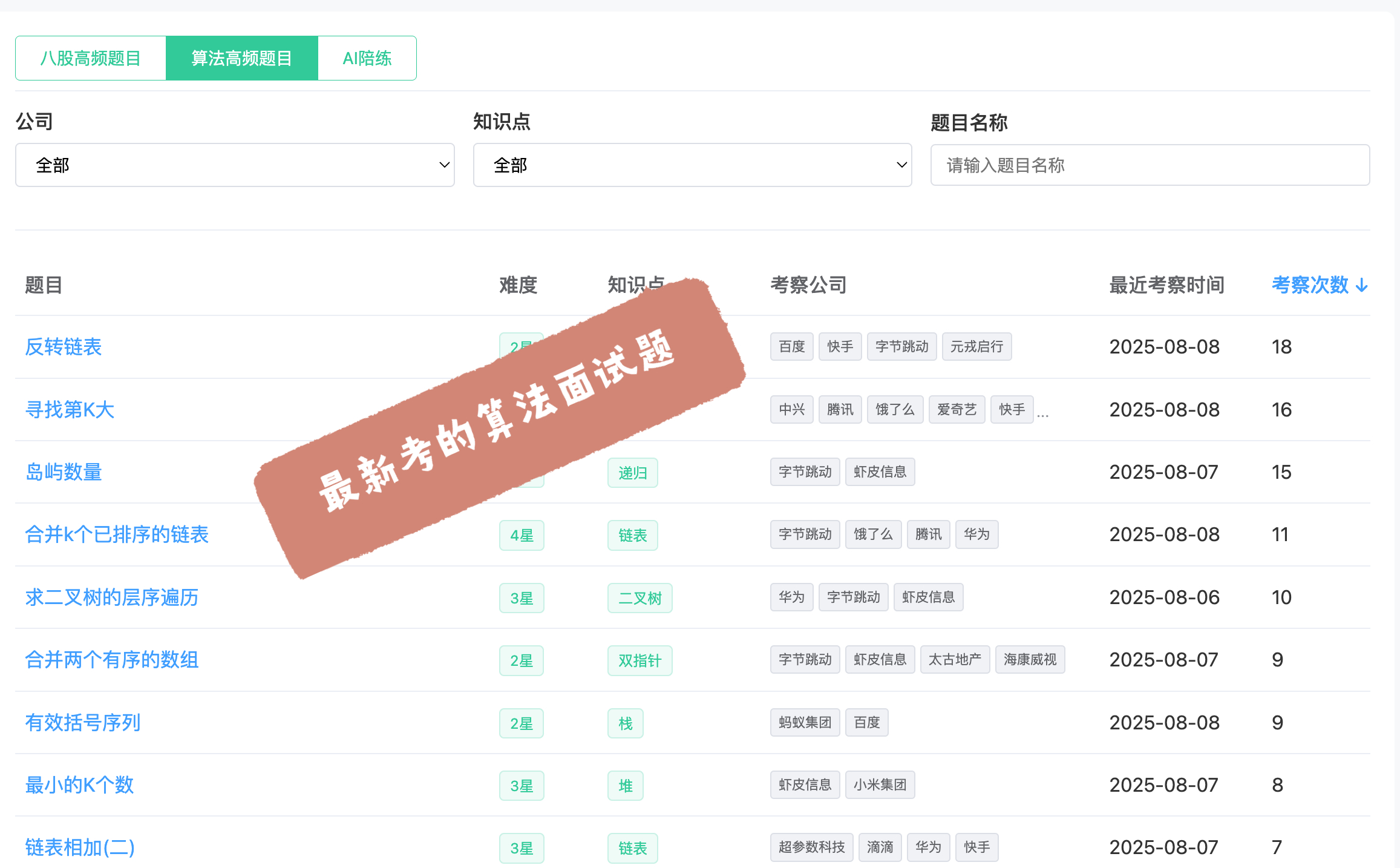
Task: Open the 求二叉树的层序遍历 question
Action: [x=112, y=597]
